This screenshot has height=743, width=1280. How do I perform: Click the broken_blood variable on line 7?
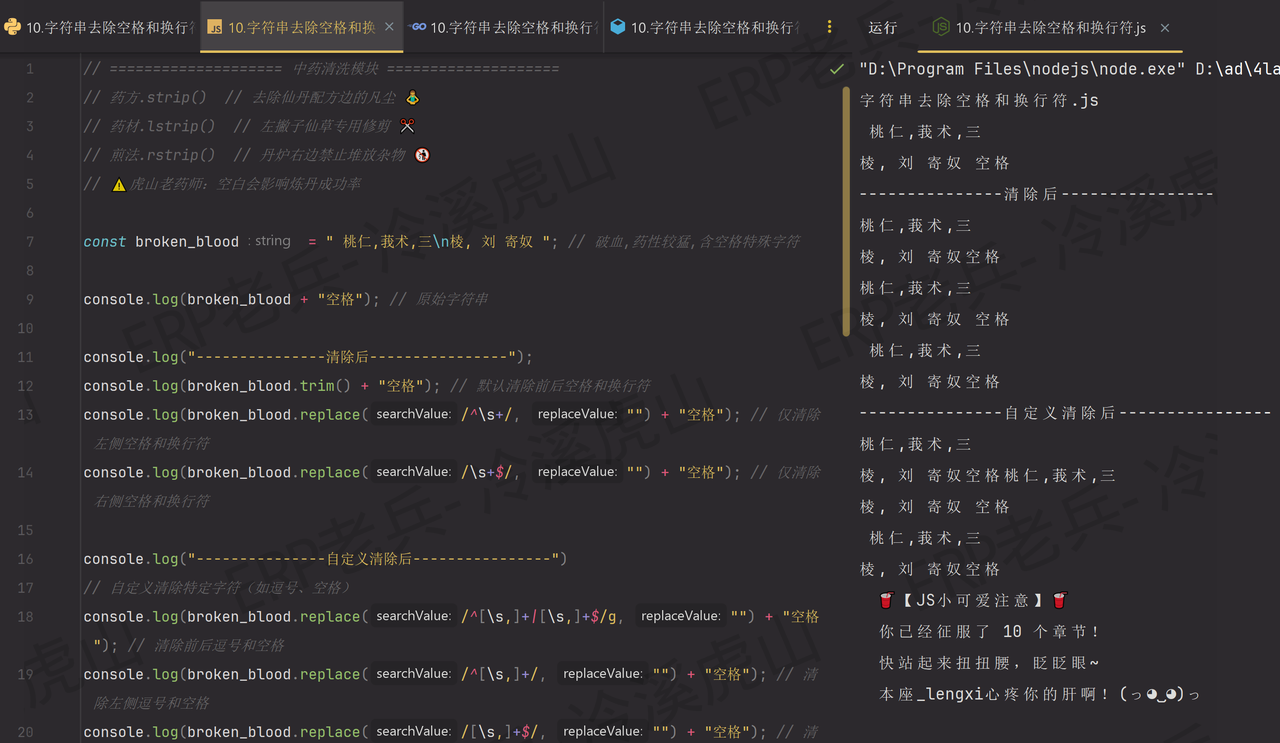tap(186, 241)
